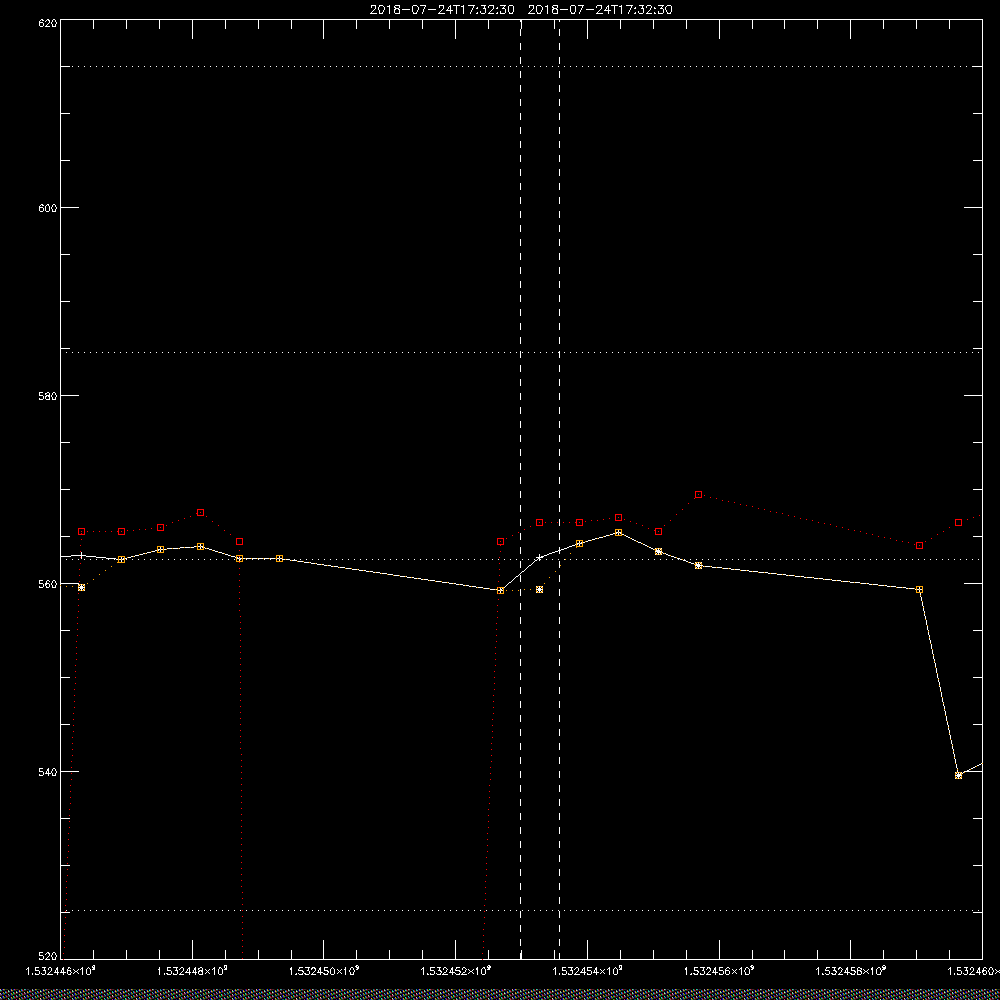This screenshot has width=1000, height=1000.
Task: Select the 540 y-axis label
Action: pyautogui.click(x=48, y=771)
